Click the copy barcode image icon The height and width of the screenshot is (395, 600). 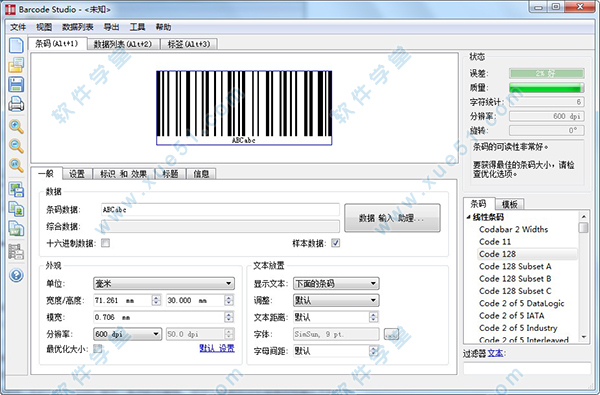pyautogui.click(x=16, y=189)
